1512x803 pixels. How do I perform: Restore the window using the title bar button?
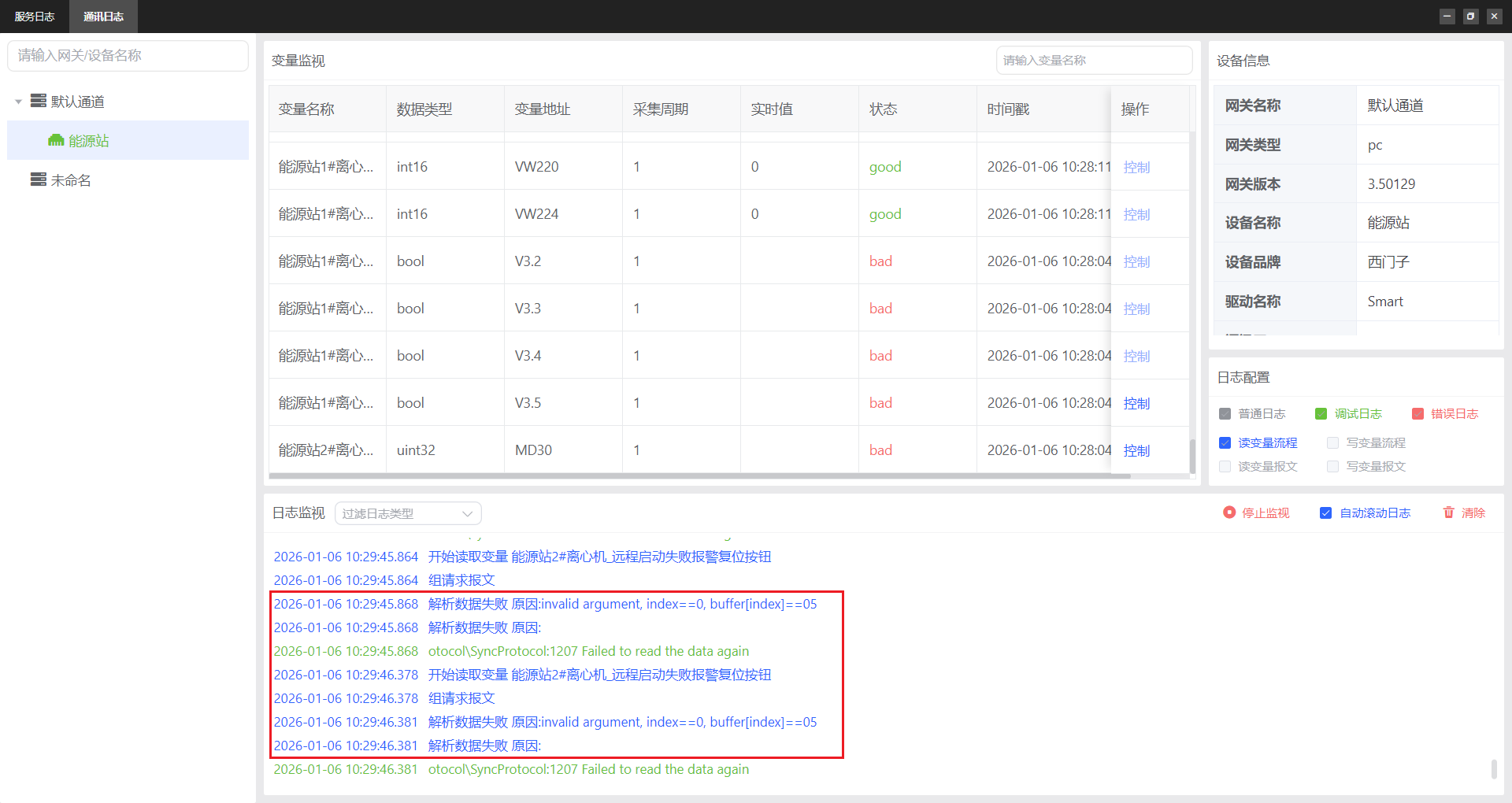[1470, 17]
